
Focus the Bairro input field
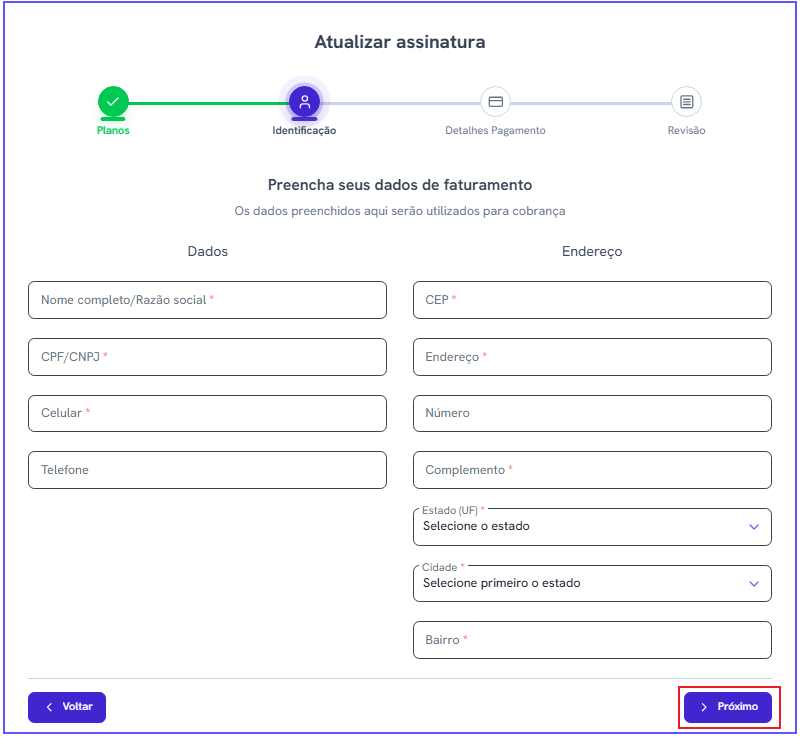592,640
